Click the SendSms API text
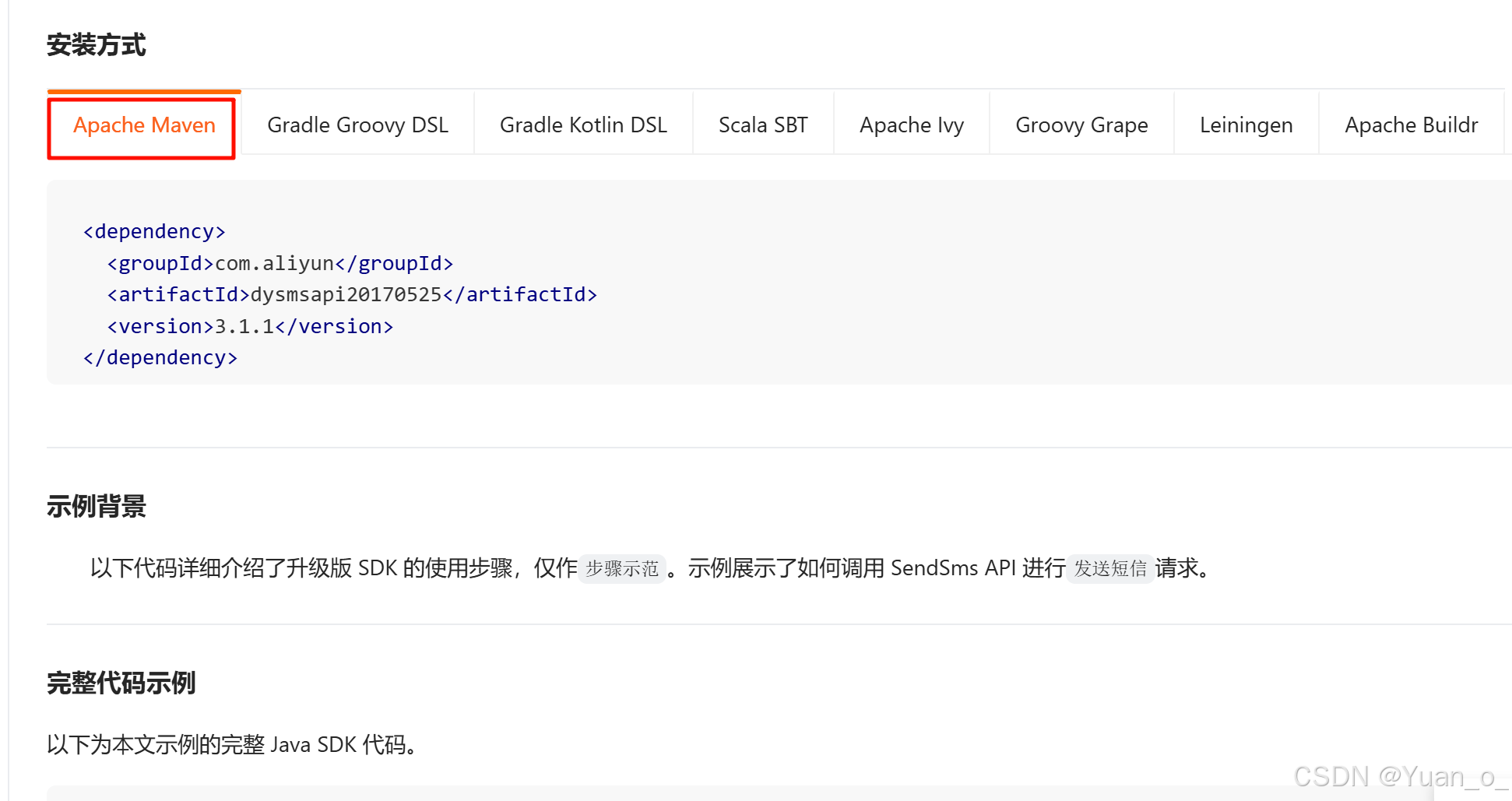 pyautogui.click(x=953, y=568)
